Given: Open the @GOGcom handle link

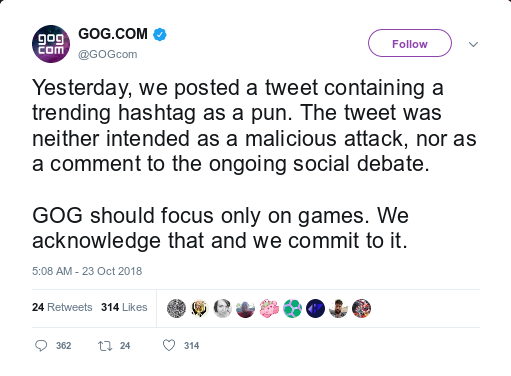Looking at the screenshot, I should pos(107,54).
